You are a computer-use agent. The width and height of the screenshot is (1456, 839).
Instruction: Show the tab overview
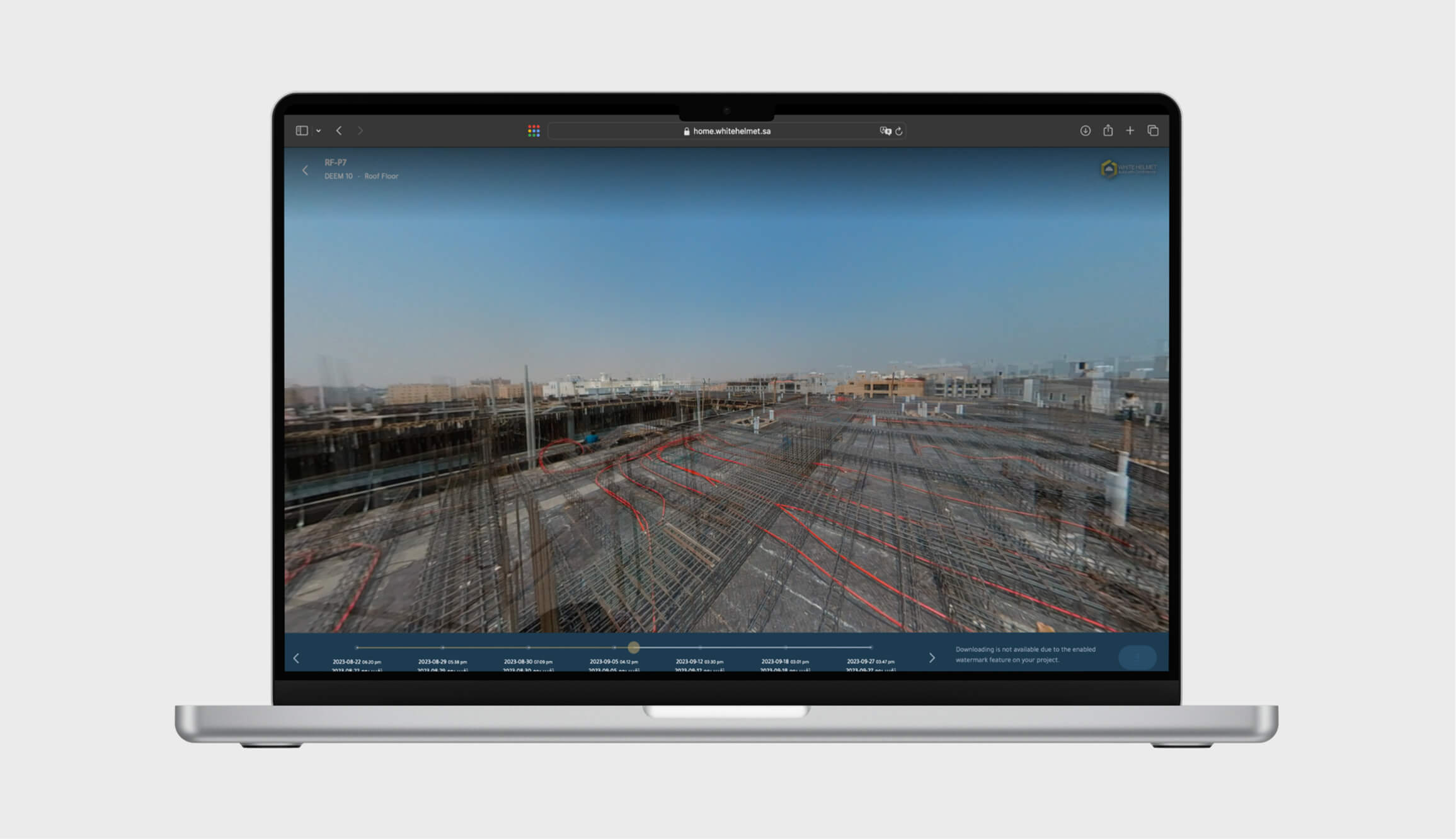click(x=1153, y=131)
